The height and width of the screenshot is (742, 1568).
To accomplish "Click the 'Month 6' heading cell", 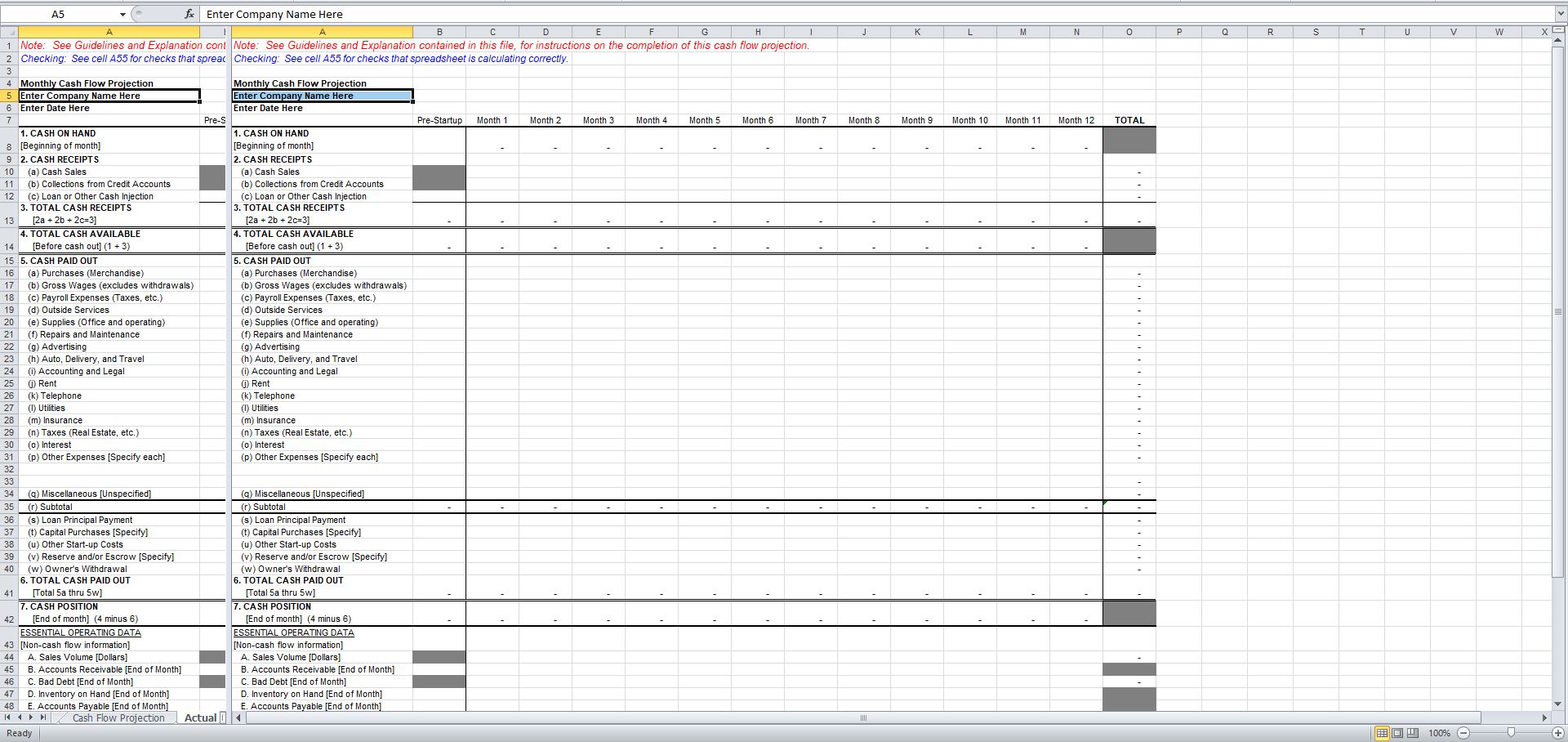I will [x=758, y=120].
